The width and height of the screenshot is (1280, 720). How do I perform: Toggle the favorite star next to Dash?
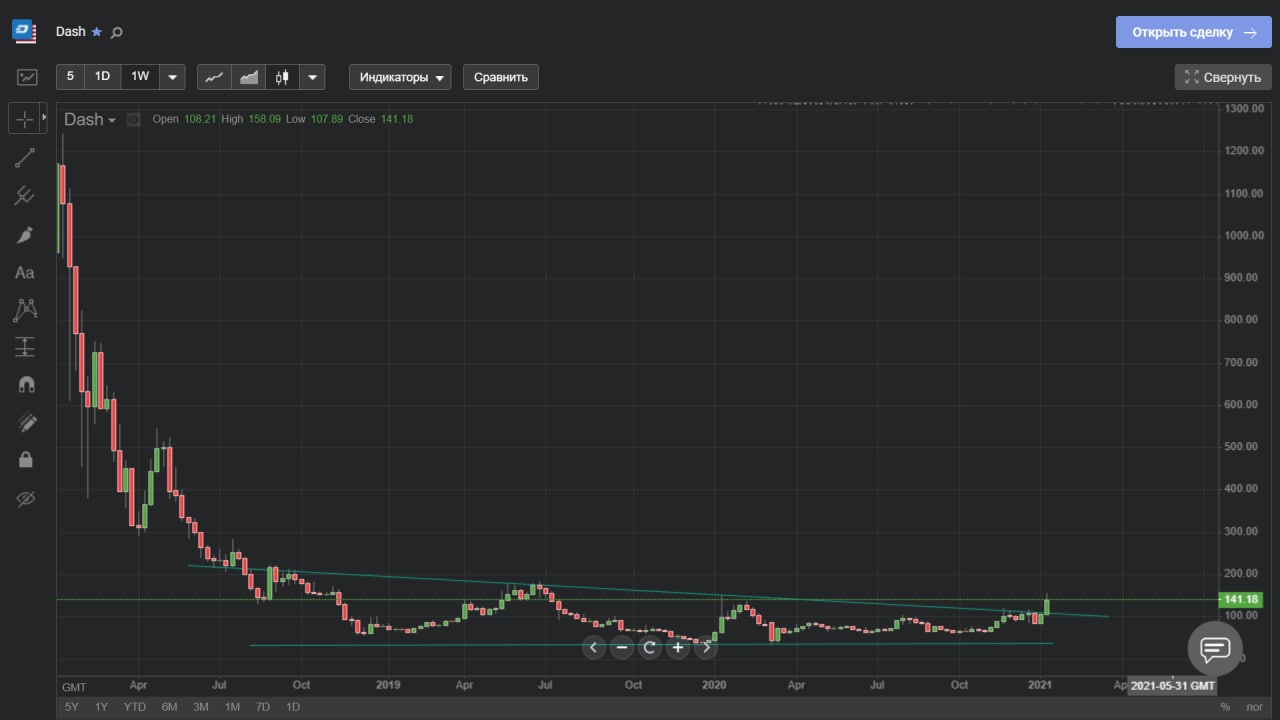(97, 32)
